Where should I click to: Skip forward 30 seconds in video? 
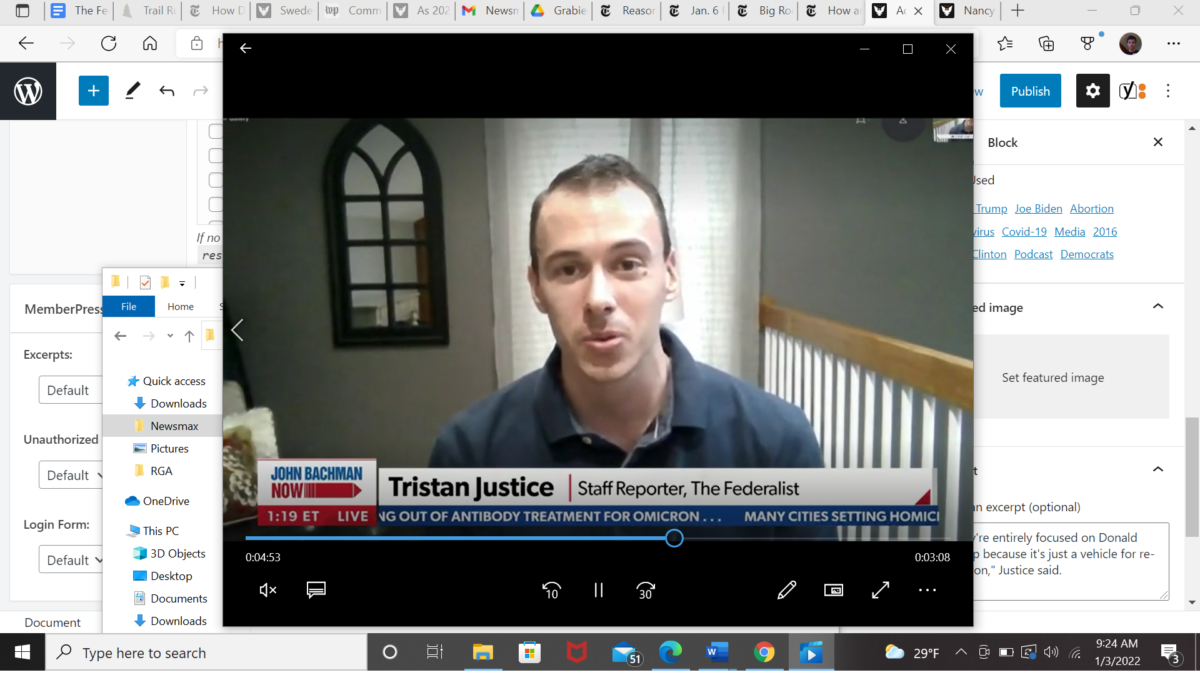point(646,590)
